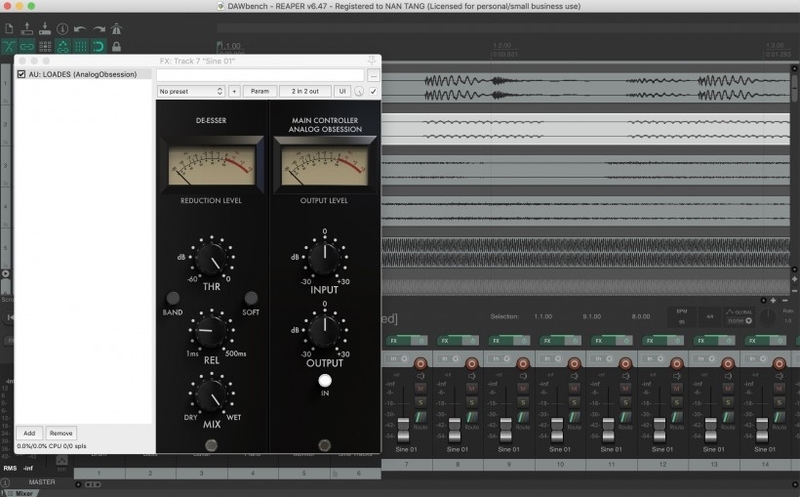Open routing for mixer track 8
Screen dimensions: 800x497
pyautogui.click(x=472, y=419)
